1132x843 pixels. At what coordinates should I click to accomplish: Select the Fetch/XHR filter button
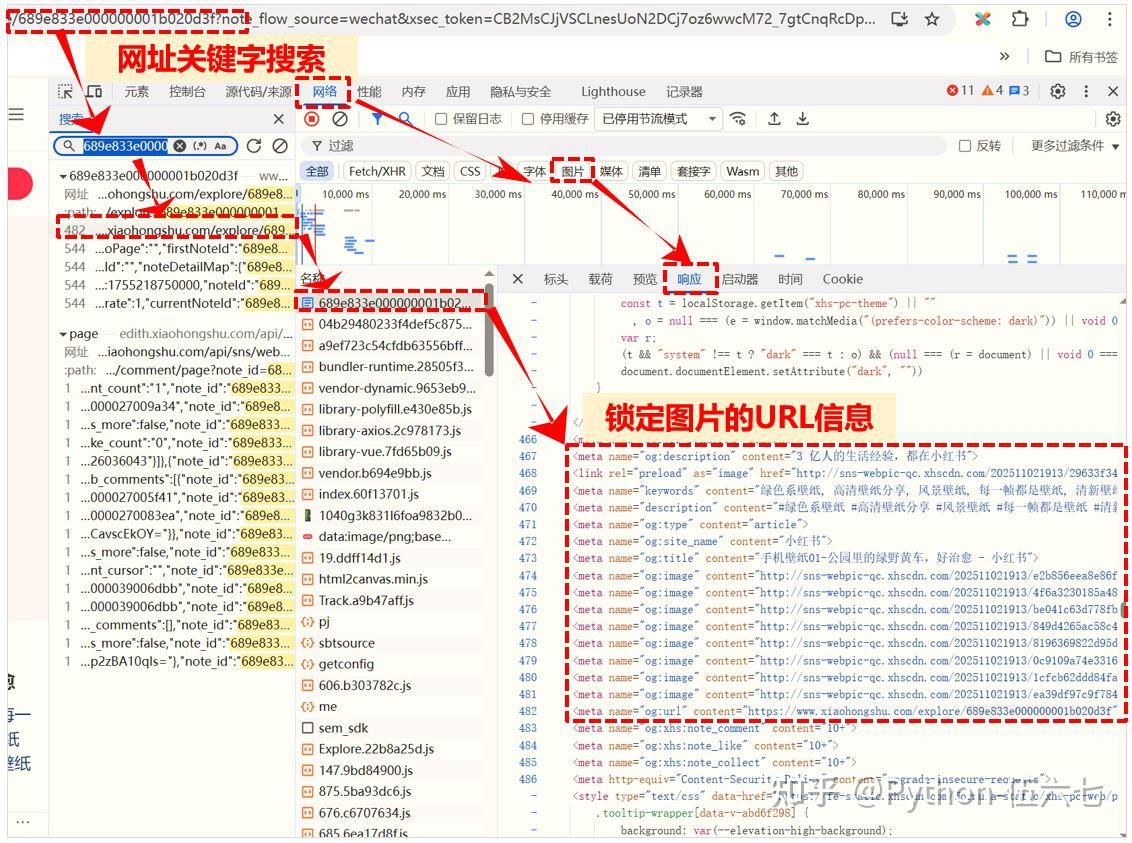click(x=376, y=171)
